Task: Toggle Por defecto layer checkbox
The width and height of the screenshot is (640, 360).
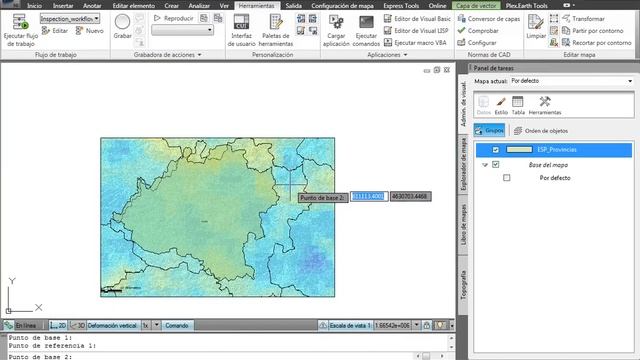Action: 507,178
